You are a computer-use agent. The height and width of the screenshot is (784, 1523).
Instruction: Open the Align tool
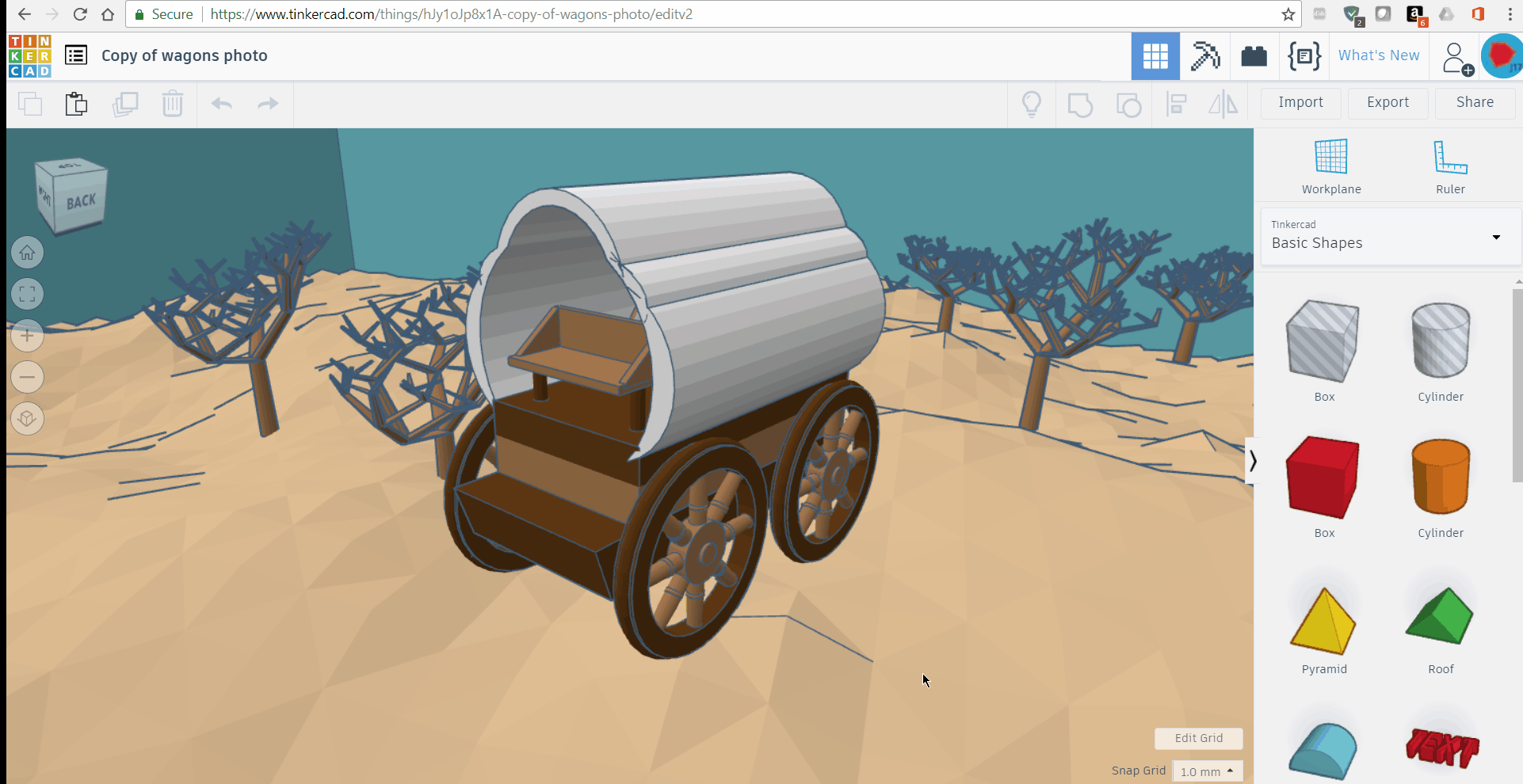(1176, 104)
